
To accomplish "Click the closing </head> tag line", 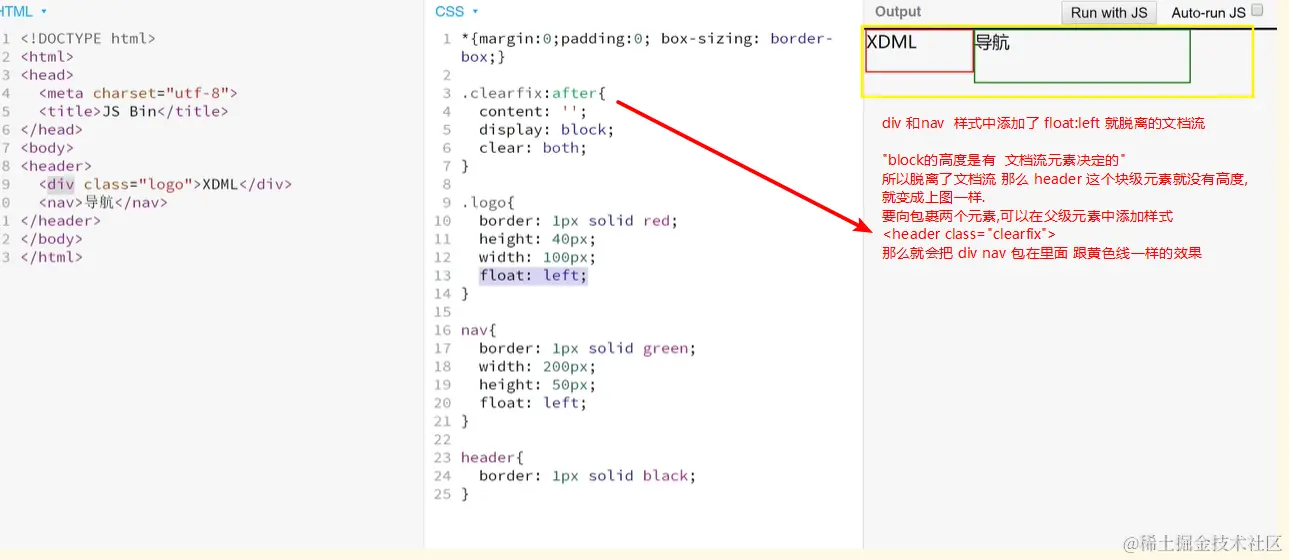I will [51, 129].
